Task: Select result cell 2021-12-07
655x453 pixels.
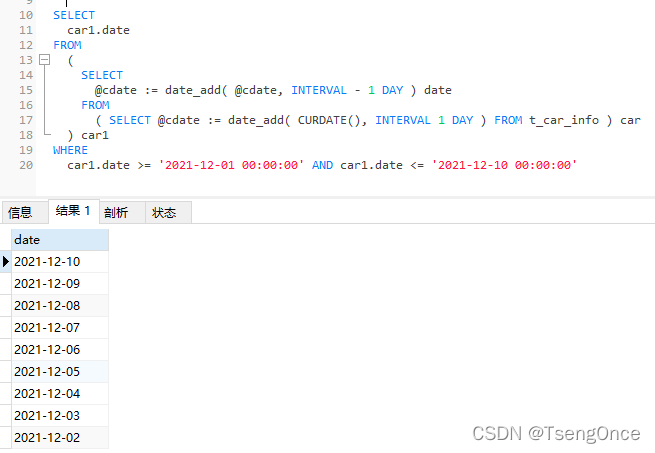Action: coord(60,328)
